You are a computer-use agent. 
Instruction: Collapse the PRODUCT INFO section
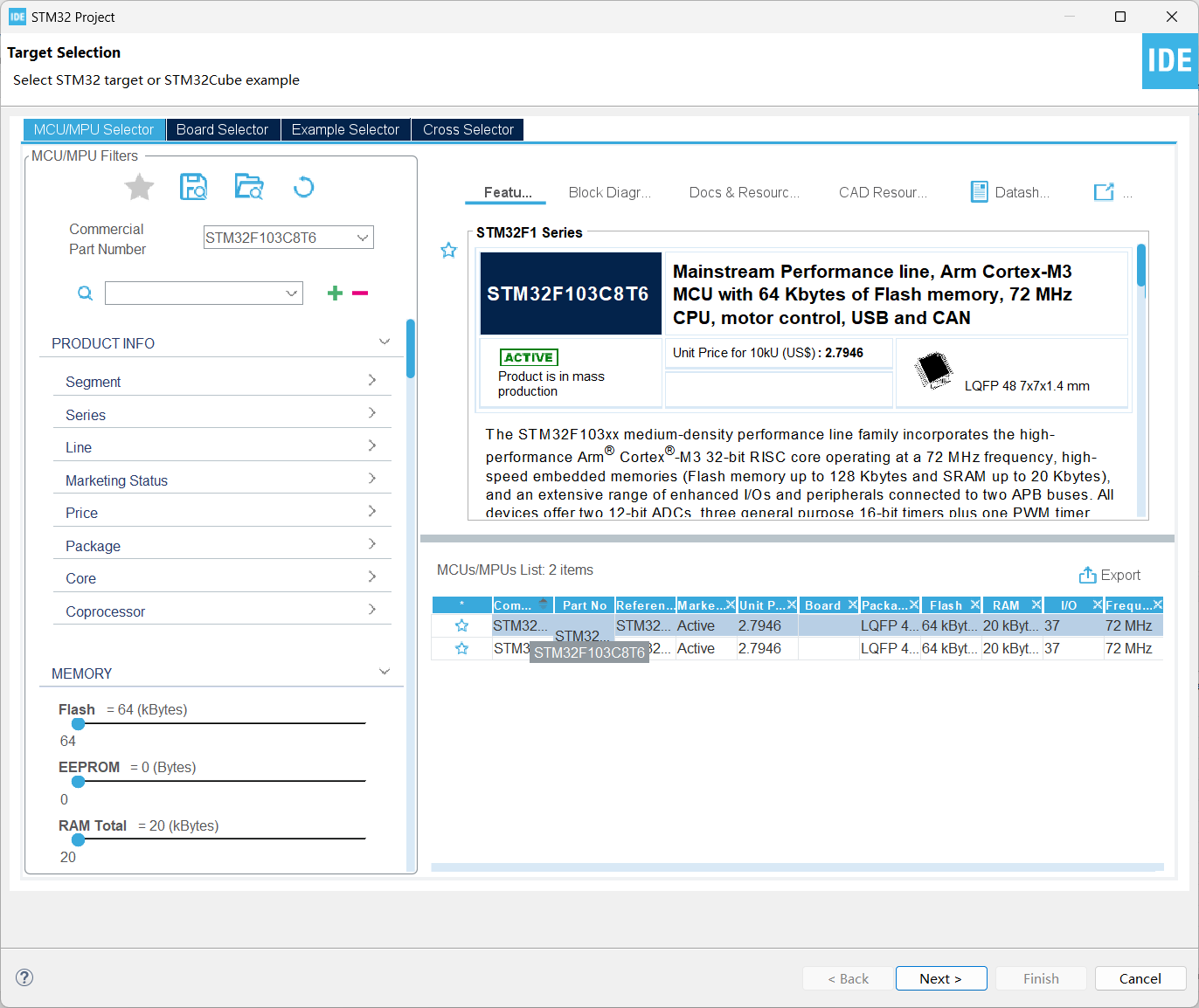coord(385,342)
